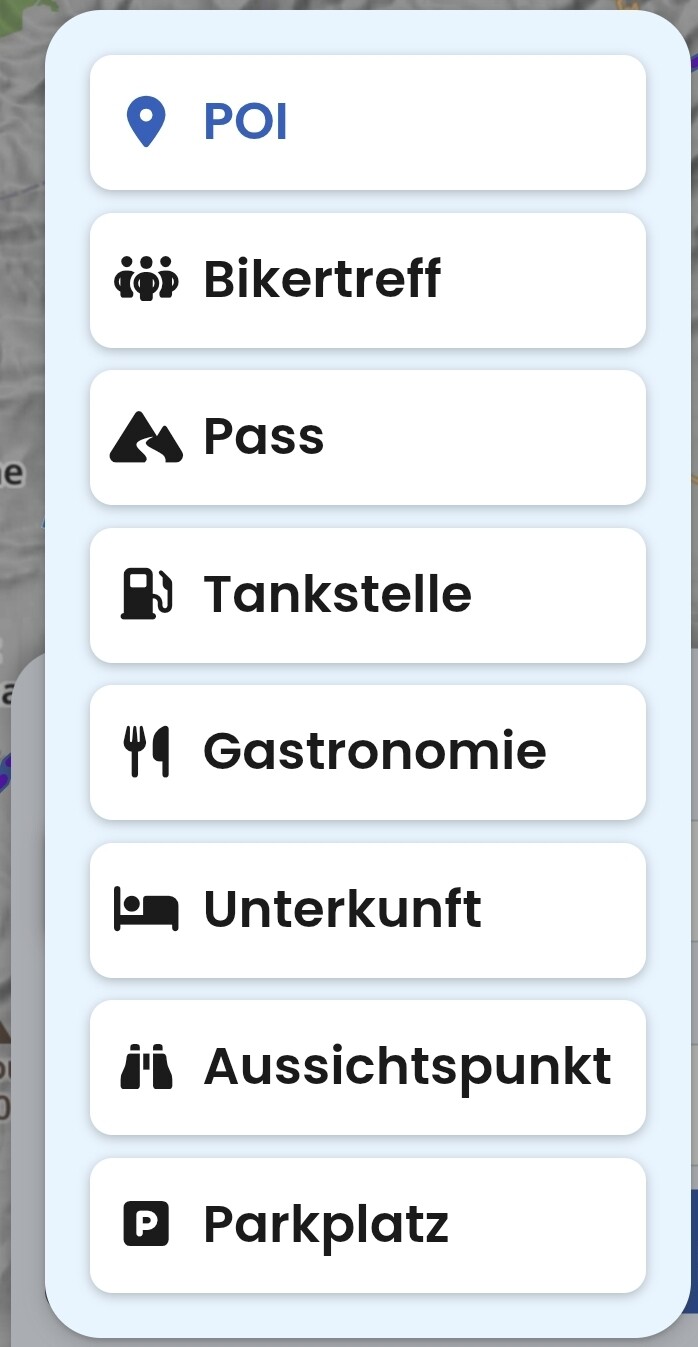Pick Unterkunft from the list
This screenshot has height=1347, width=698.
coord(368,910)
